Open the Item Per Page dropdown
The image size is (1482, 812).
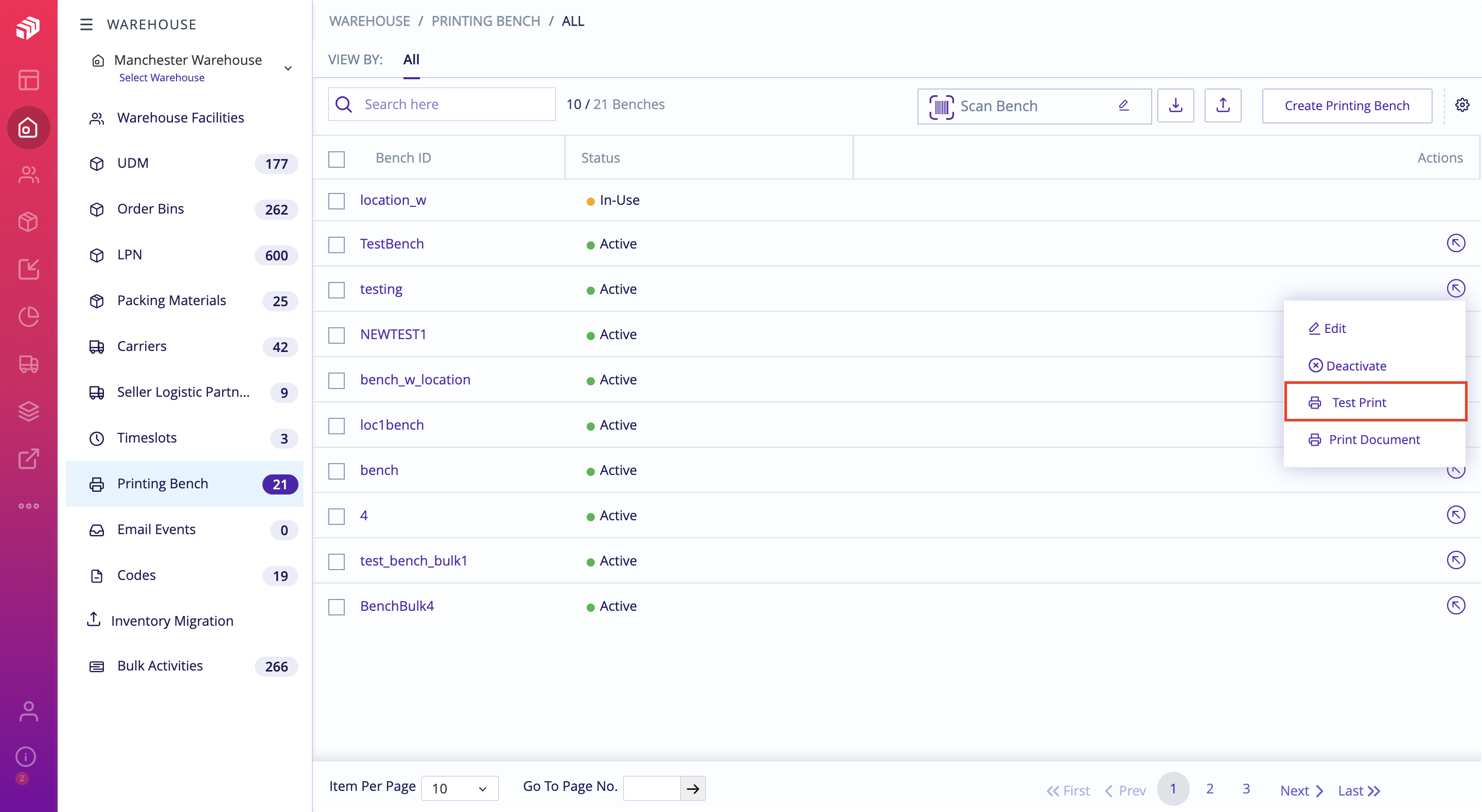coord(460,788)
